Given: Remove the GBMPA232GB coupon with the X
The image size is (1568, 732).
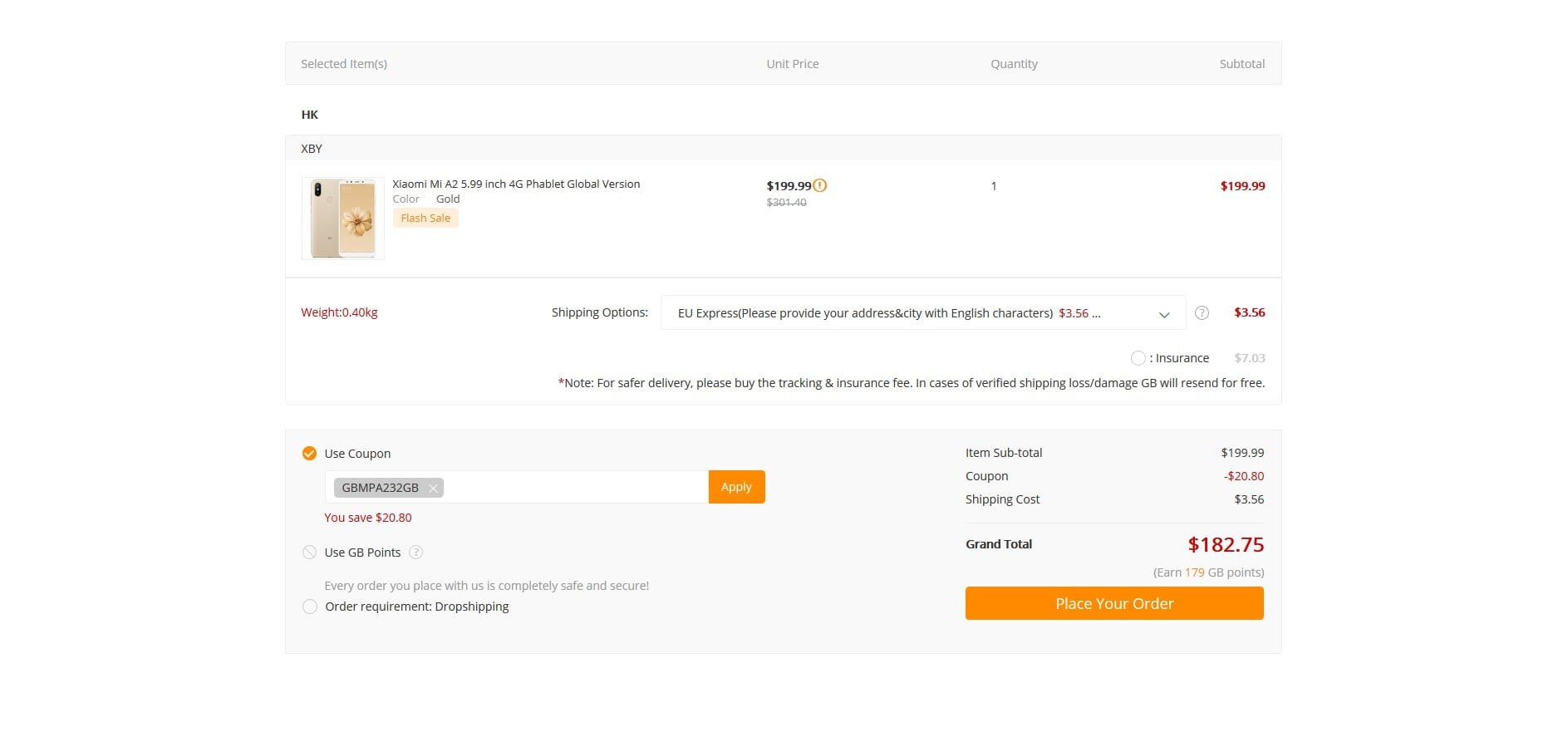Looking at the screenshot, I should (x=433, y=489).
